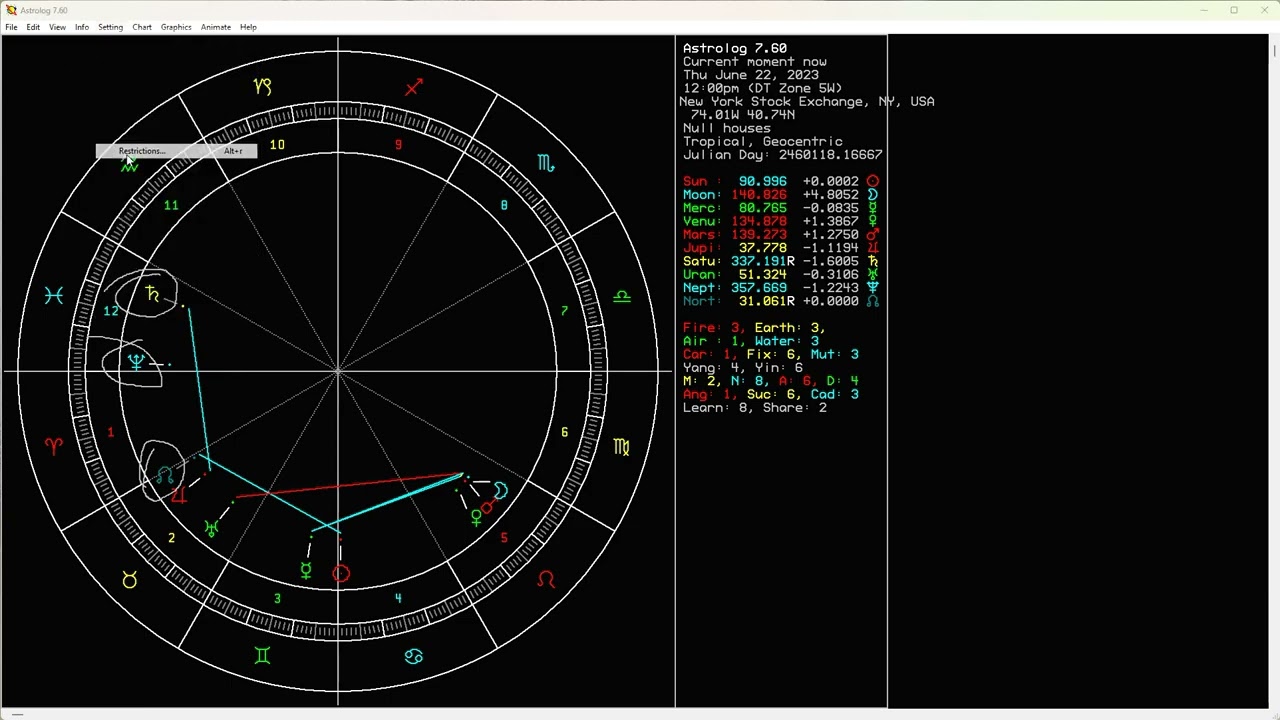Click the Aries sign glyph on the wheel
This screenshot has width=1280, height=720.
(x=53, y=447)
